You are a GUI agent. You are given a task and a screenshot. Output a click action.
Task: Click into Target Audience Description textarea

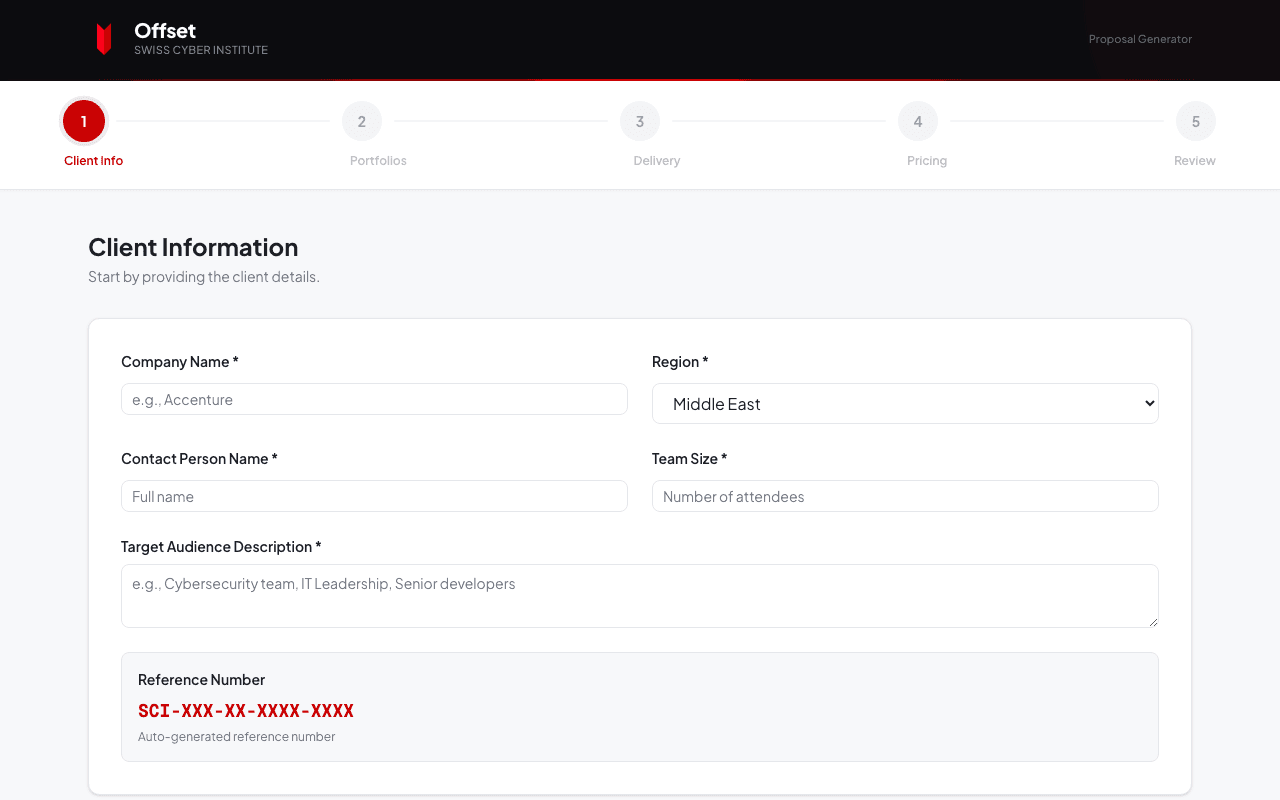click(x=640, y=596)
